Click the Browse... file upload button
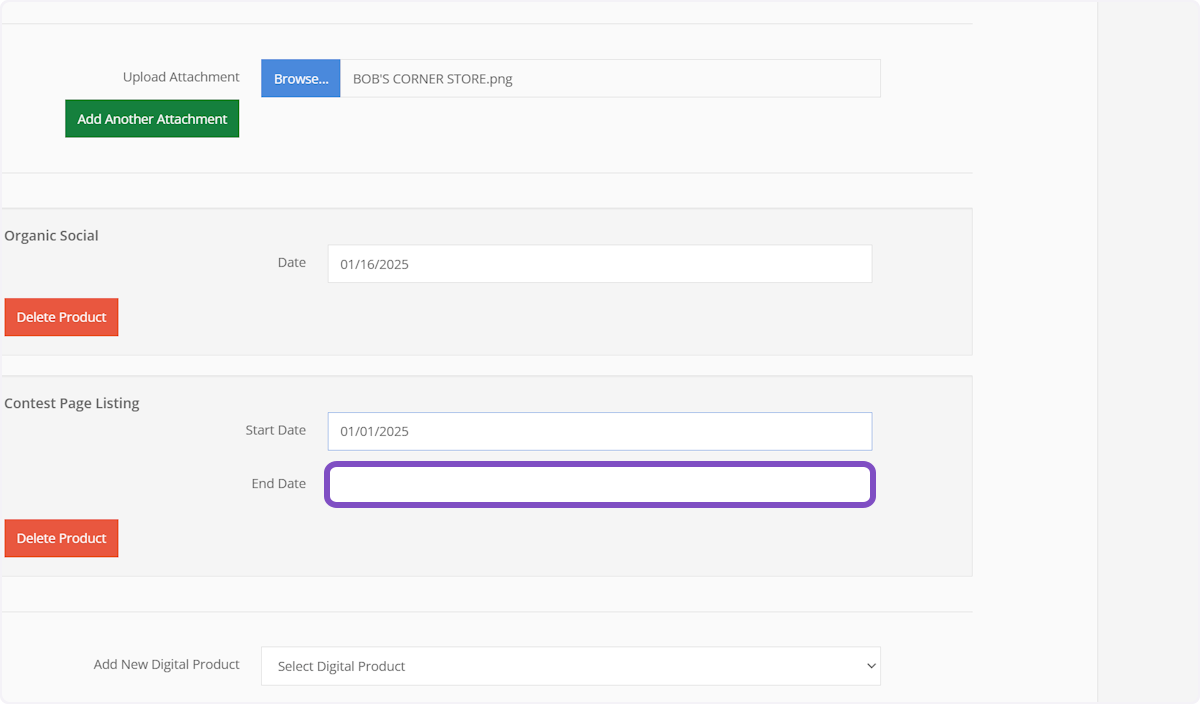Viewport: 1200px width, 704px height. [300, 78]
